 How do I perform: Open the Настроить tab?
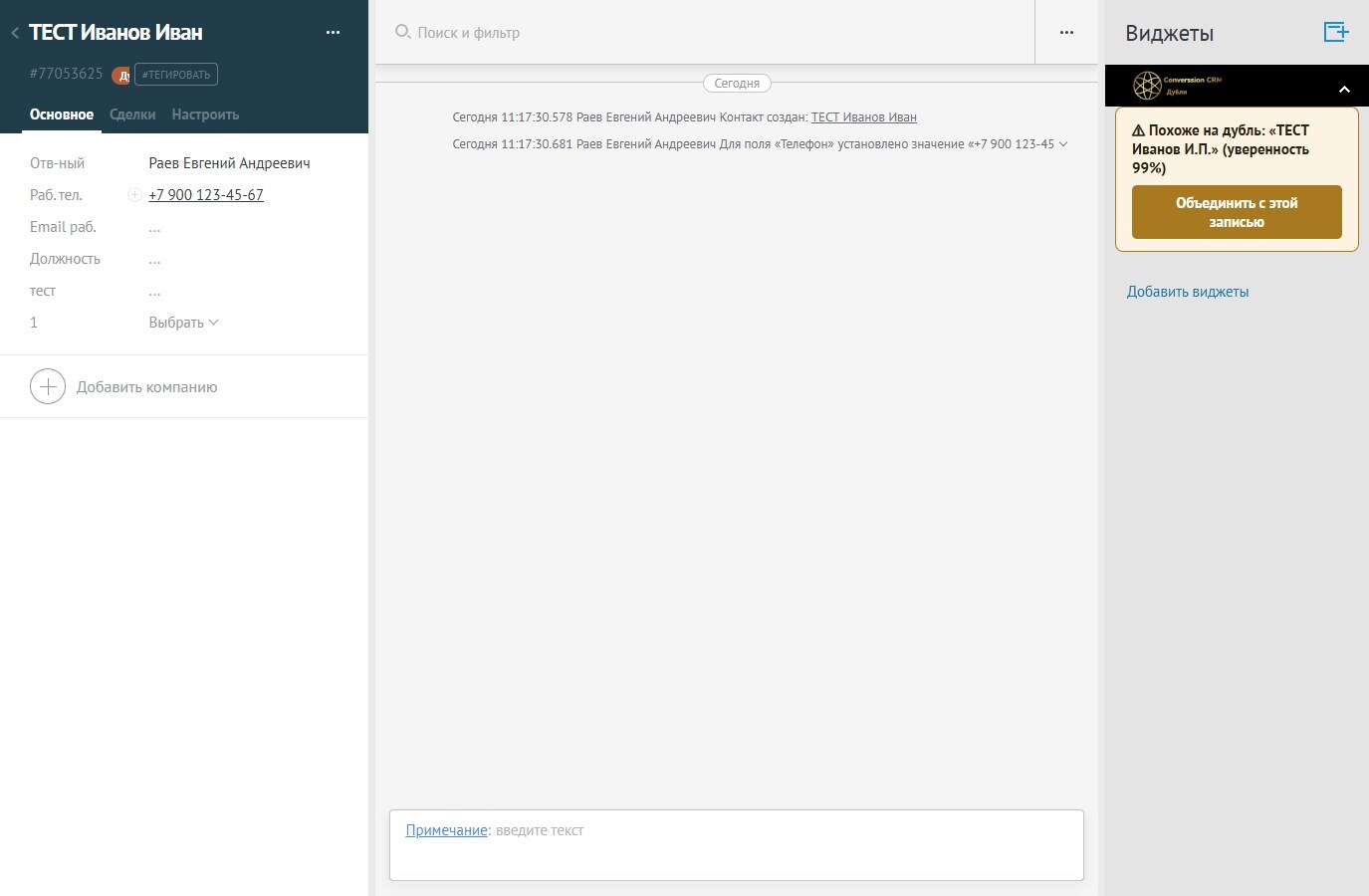click(x=205, y=114)
